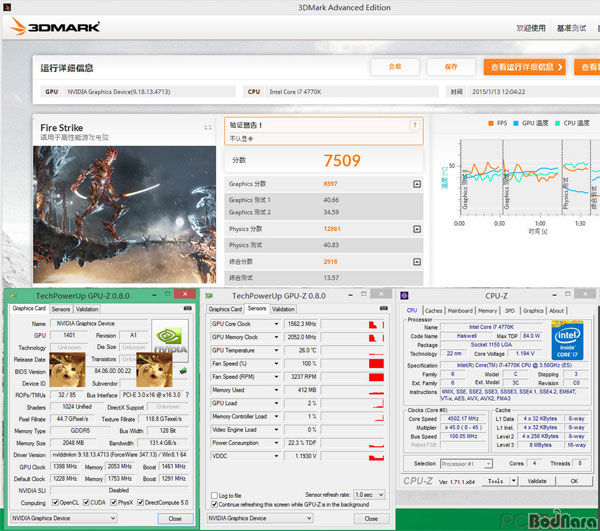Click the orange 查看运行详细信息 button

click(525, 67)
